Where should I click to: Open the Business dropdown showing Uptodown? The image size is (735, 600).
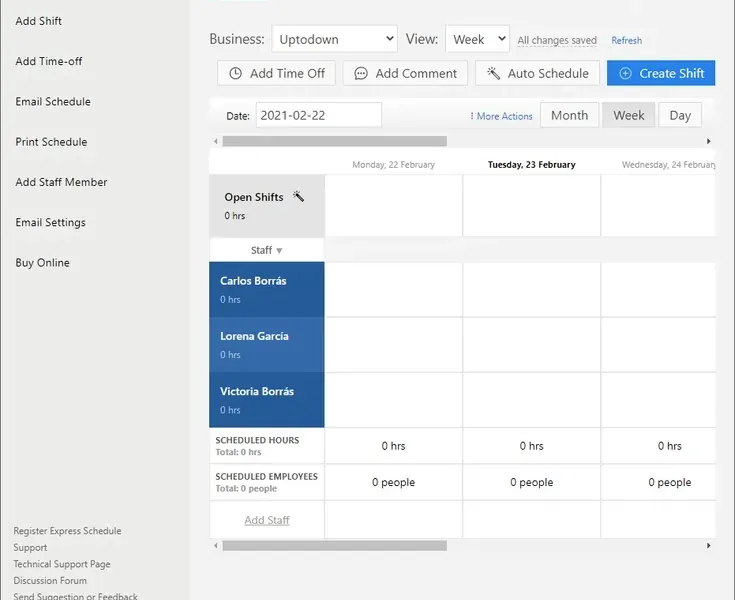click(x=334, y=39)
